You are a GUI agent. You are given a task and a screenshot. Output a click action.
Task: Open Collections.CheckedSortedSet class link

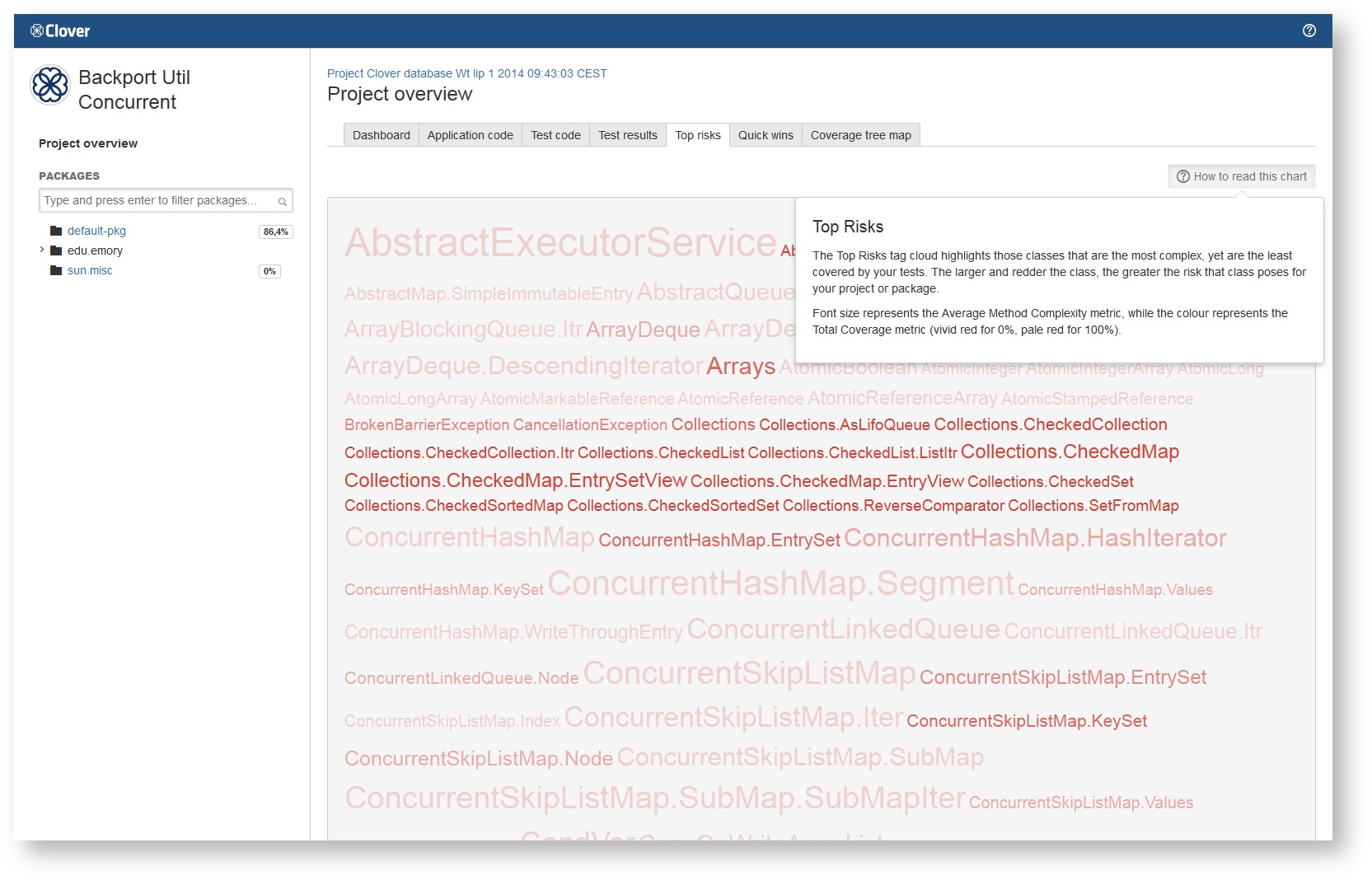pyautogui.click(x=673, y=506)
